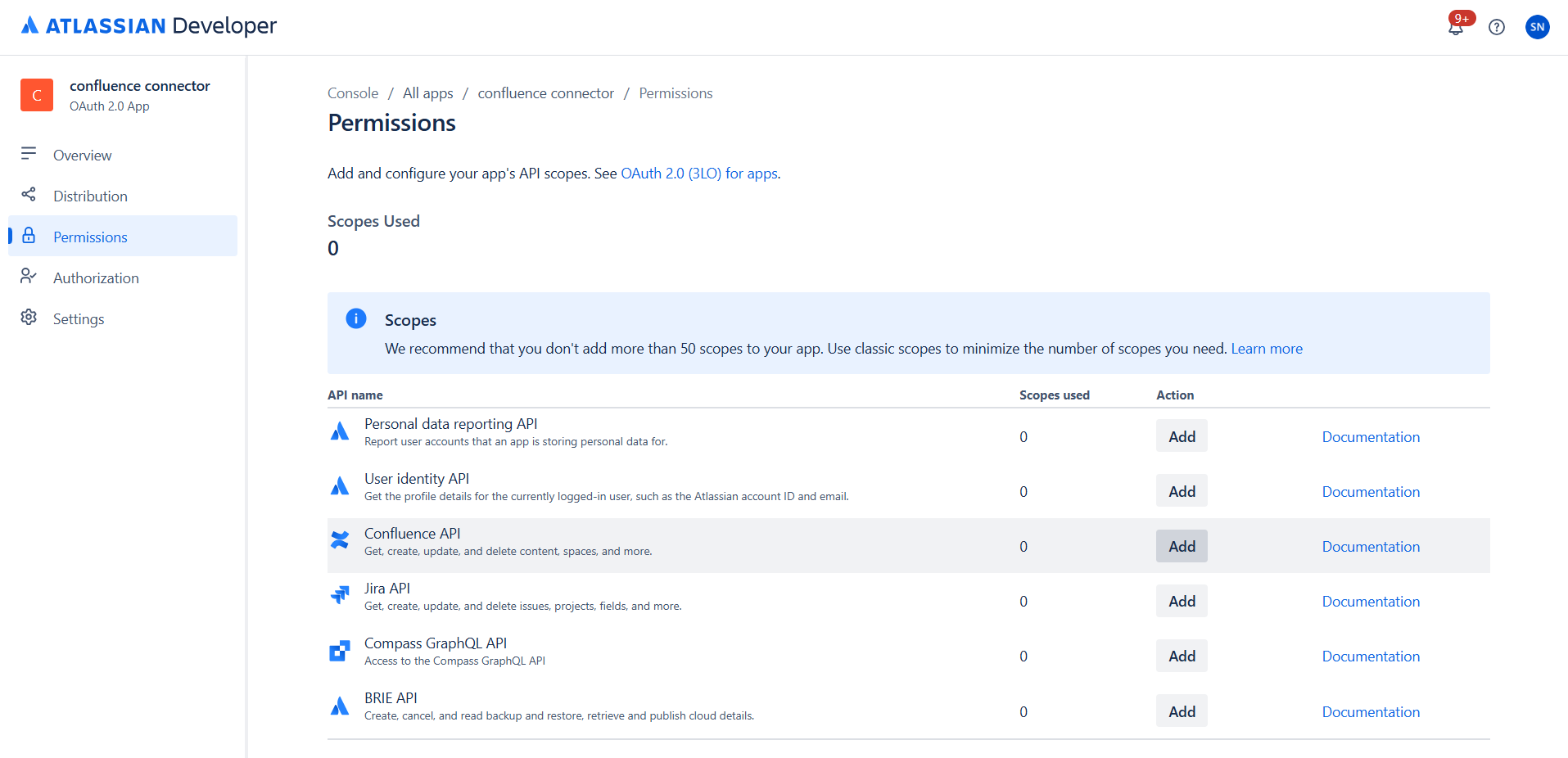Click Learn more about classic scopes
Viewport: 1568px width, 758px height.
pyautogui.click(x=1267, y=348)
